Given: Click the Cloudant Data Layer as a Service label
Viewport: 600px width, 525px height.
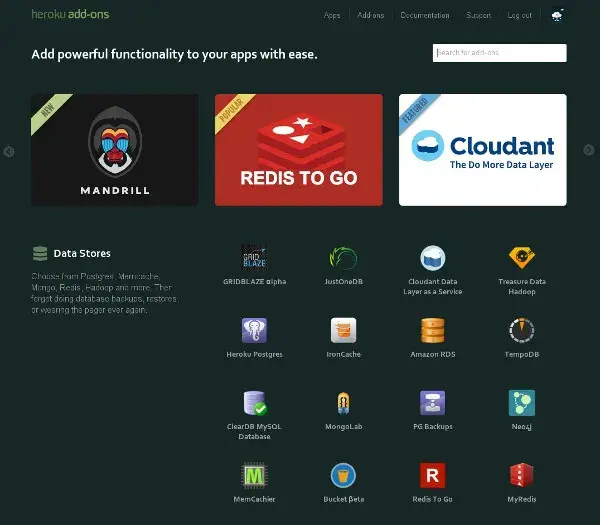Looking at the screenshot, I should pos(433,287).
